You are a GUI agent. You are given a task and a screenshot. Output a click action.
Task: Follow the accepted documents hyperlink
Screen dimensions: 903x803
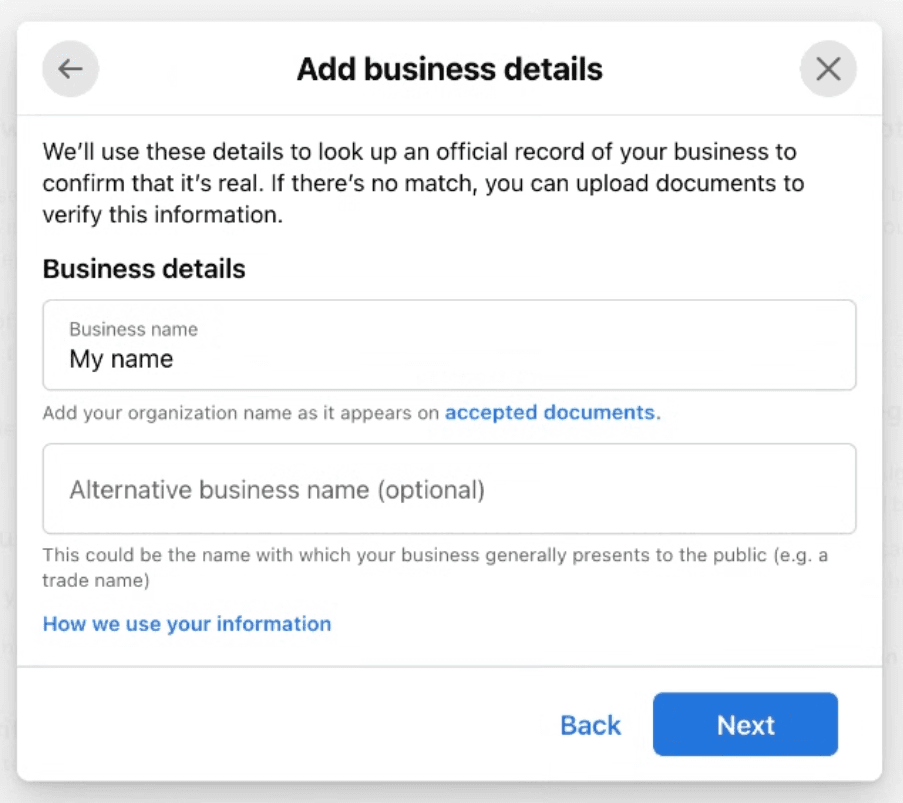click(552, 412)
